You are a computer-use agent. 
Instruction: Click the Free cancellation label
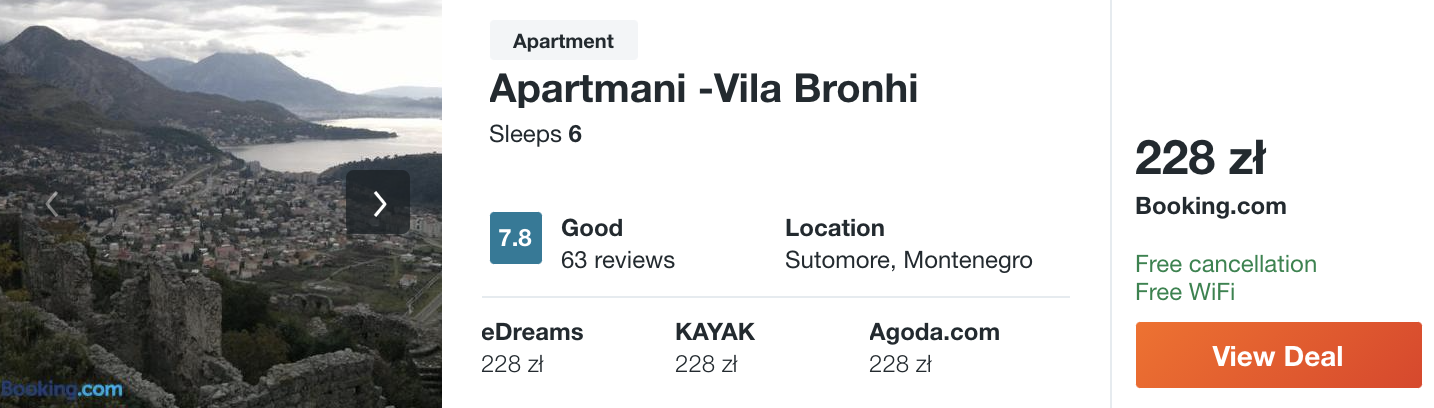(1226, 264)
